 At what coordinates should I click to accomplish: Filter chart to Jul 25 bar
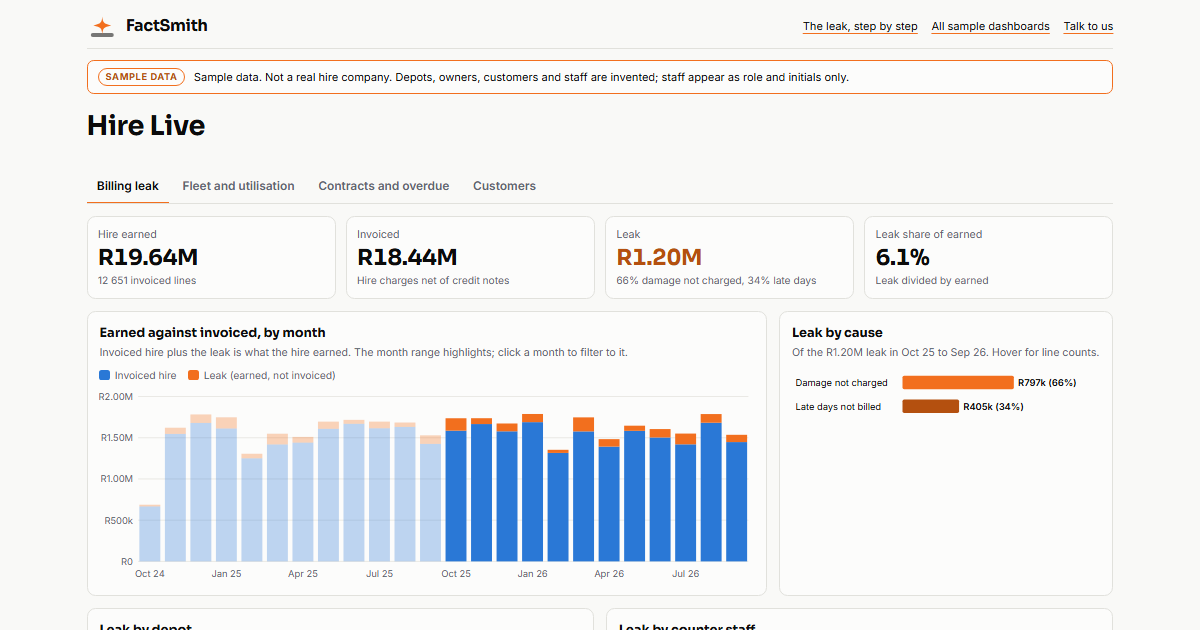pos(380,491)
